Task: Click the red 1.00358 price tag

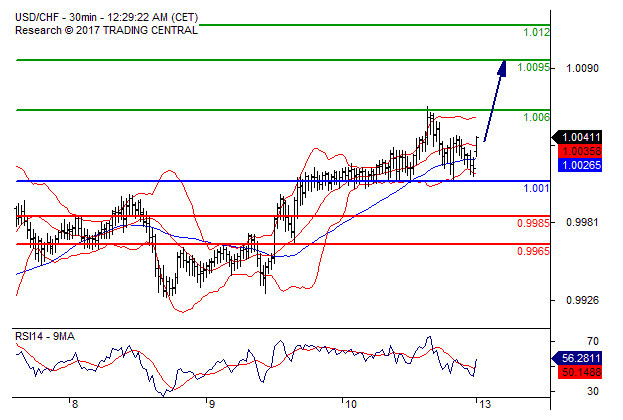Action: point(580,151)
